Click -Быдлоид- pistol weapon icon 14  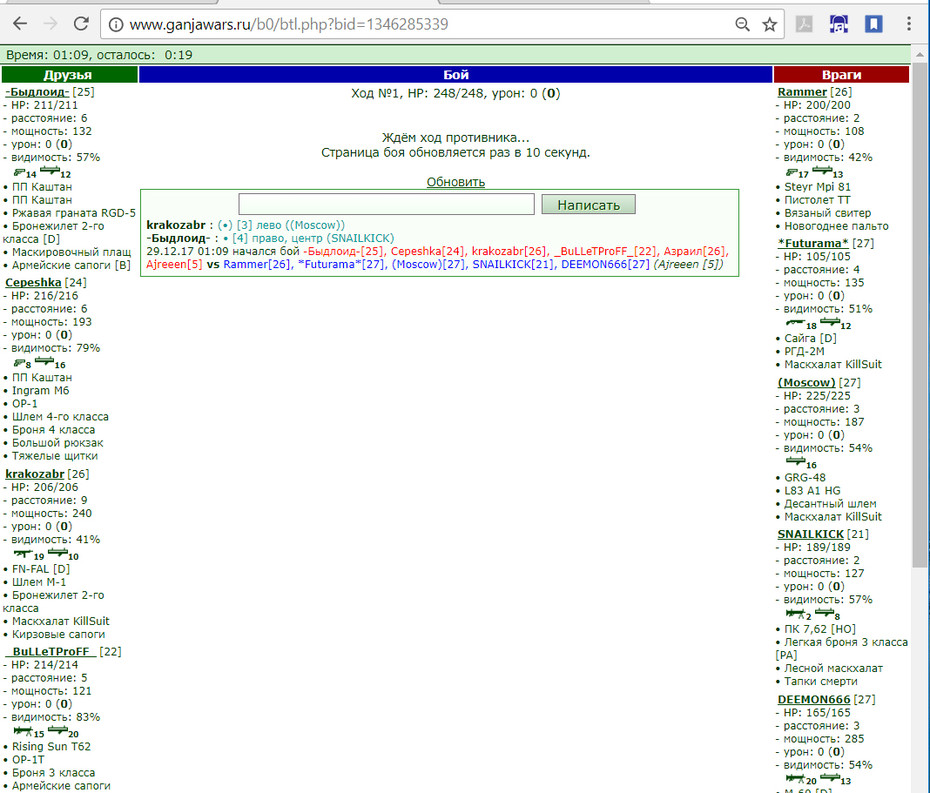tap(20, 173)
